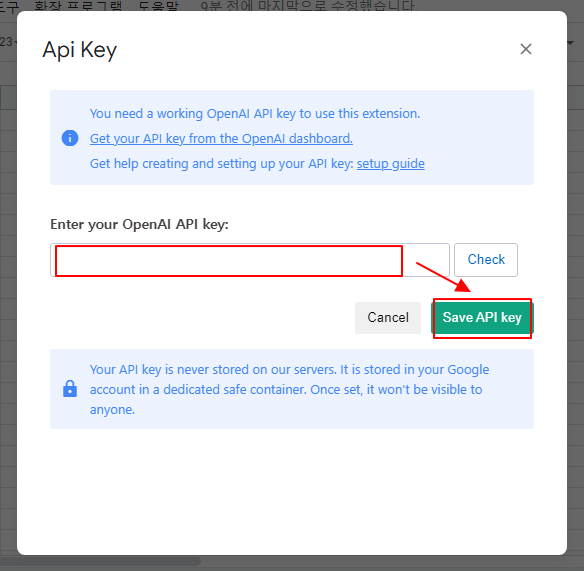The height and width of the screenshot is (571, 584).
Task: Click the blue padlock icon
Action: point(70,388)
